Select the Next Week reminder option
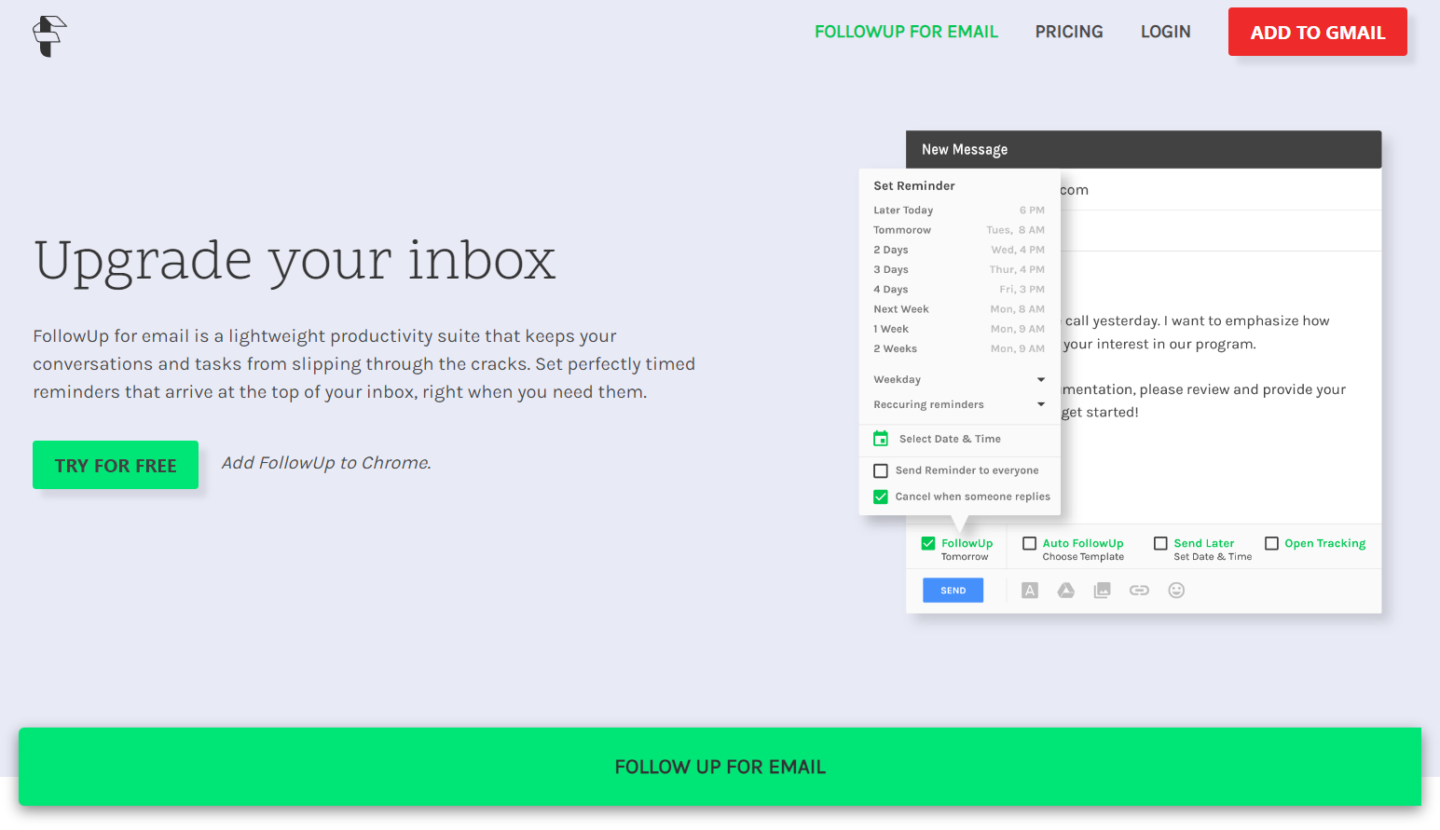This screenshot has height=830, width=1440. tap(900, 309)
